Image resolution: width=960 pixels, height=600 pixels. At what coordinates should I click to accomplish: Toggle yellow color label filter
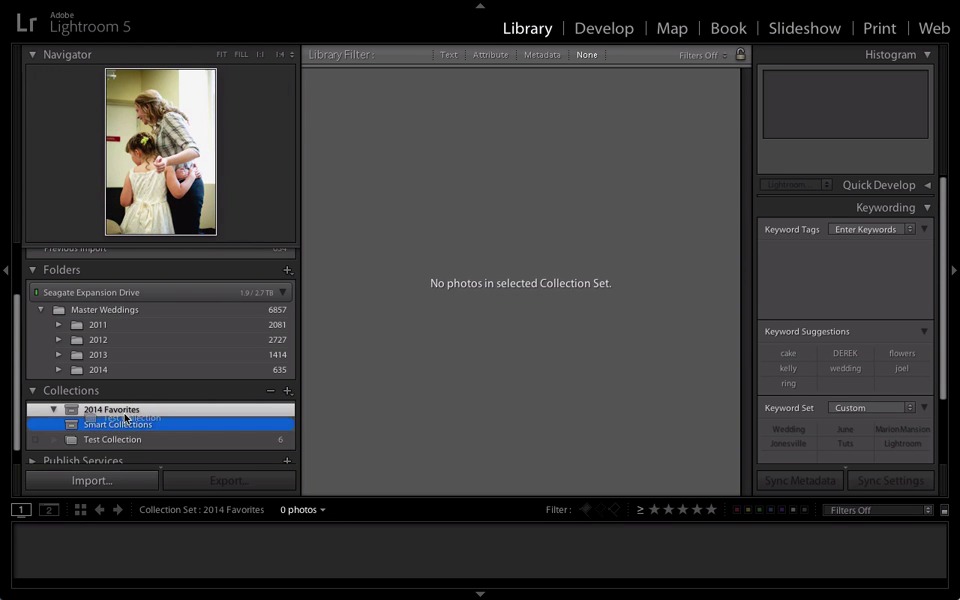coord(748,509)
